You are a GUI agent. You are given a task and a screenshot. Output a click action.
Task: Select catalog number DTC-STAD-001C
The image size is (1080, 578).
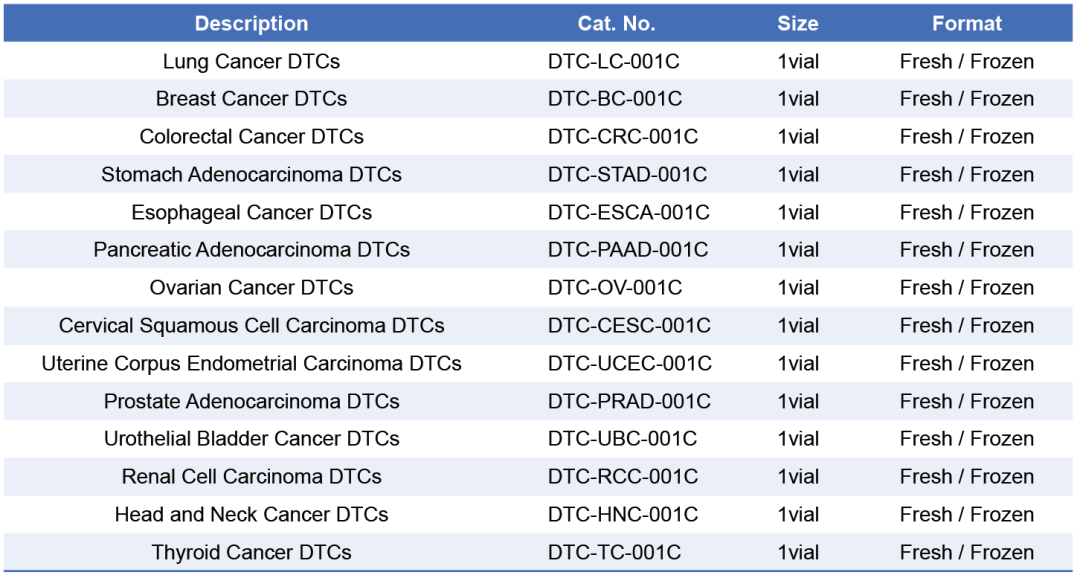[x=627, y=175]
